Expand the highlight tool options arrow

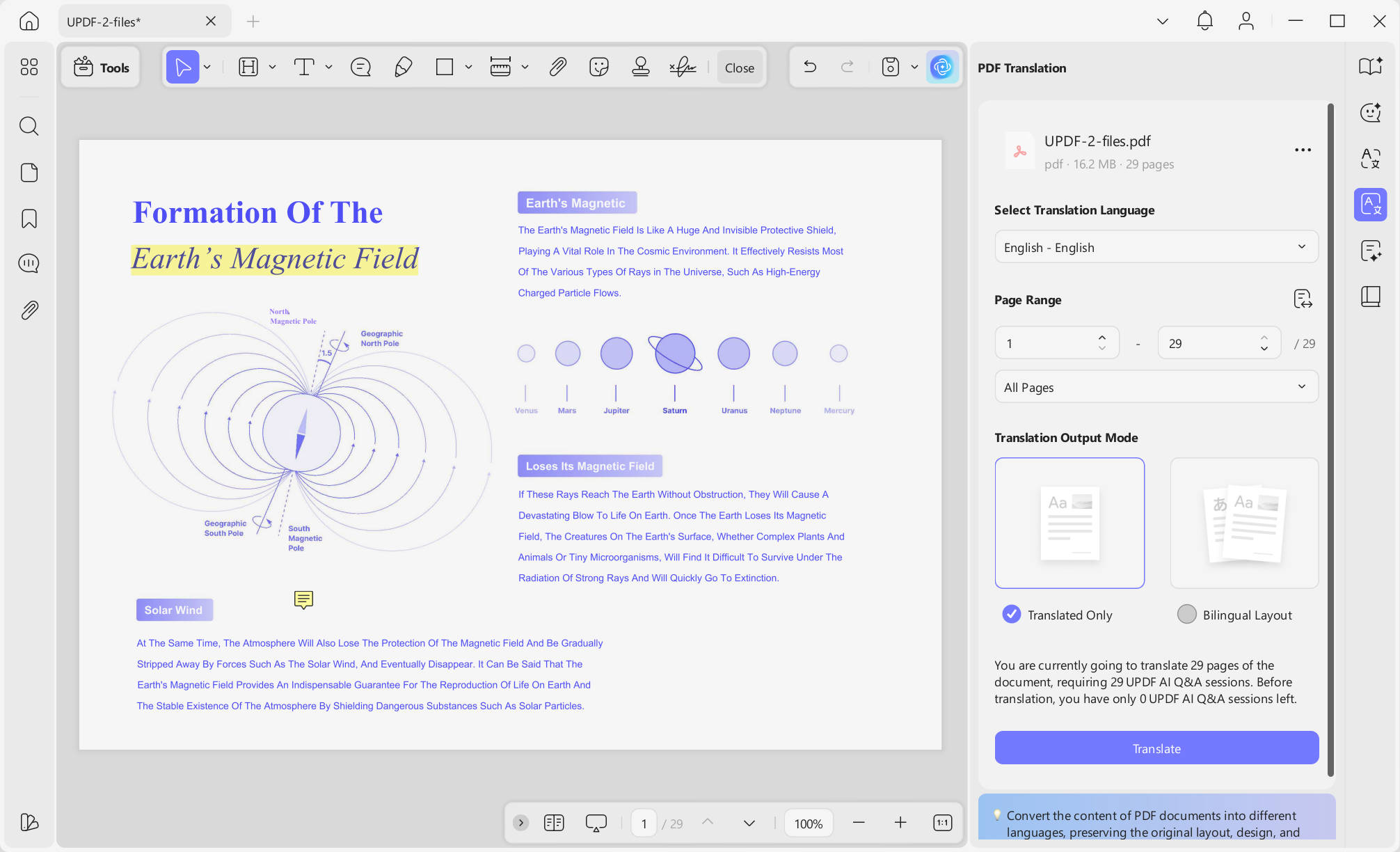pyautogui.click(x=272, y=67)
